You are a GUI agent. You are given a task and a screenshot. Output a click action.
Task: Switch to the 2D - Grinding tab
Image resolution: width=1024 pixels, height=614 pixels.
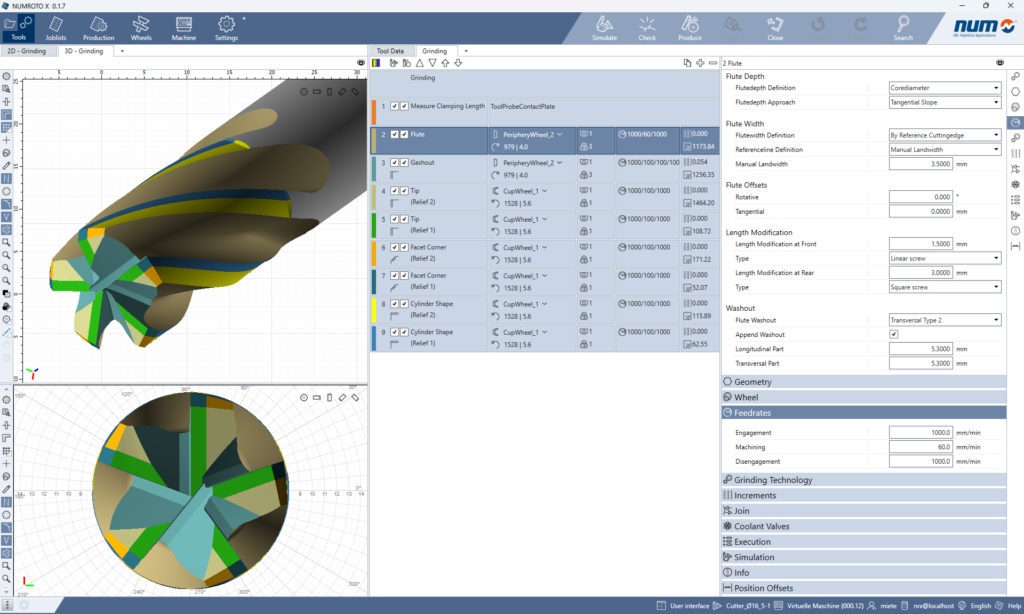click(x=27, y=50)
